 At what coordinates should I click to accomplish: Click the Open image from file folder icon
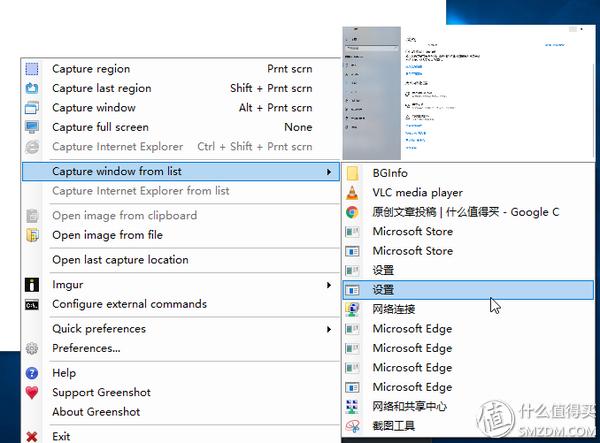(32, 235)
